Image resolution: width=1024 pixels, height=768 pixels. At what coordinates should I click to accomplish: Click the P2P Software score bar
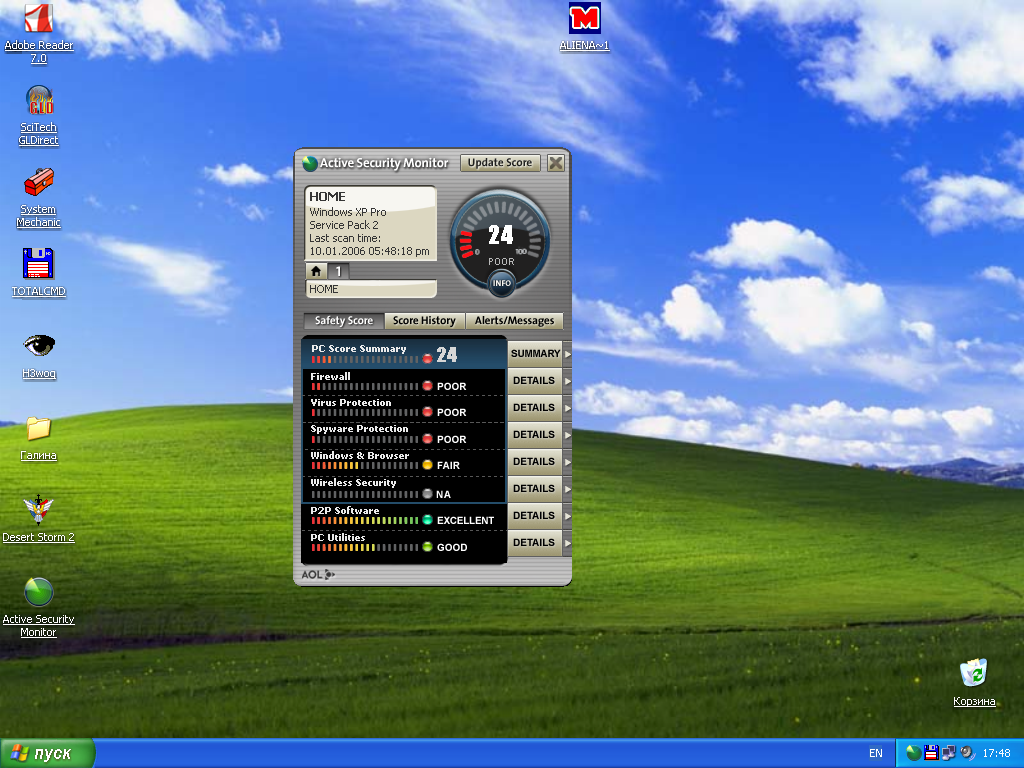click(x=364, y=520)
